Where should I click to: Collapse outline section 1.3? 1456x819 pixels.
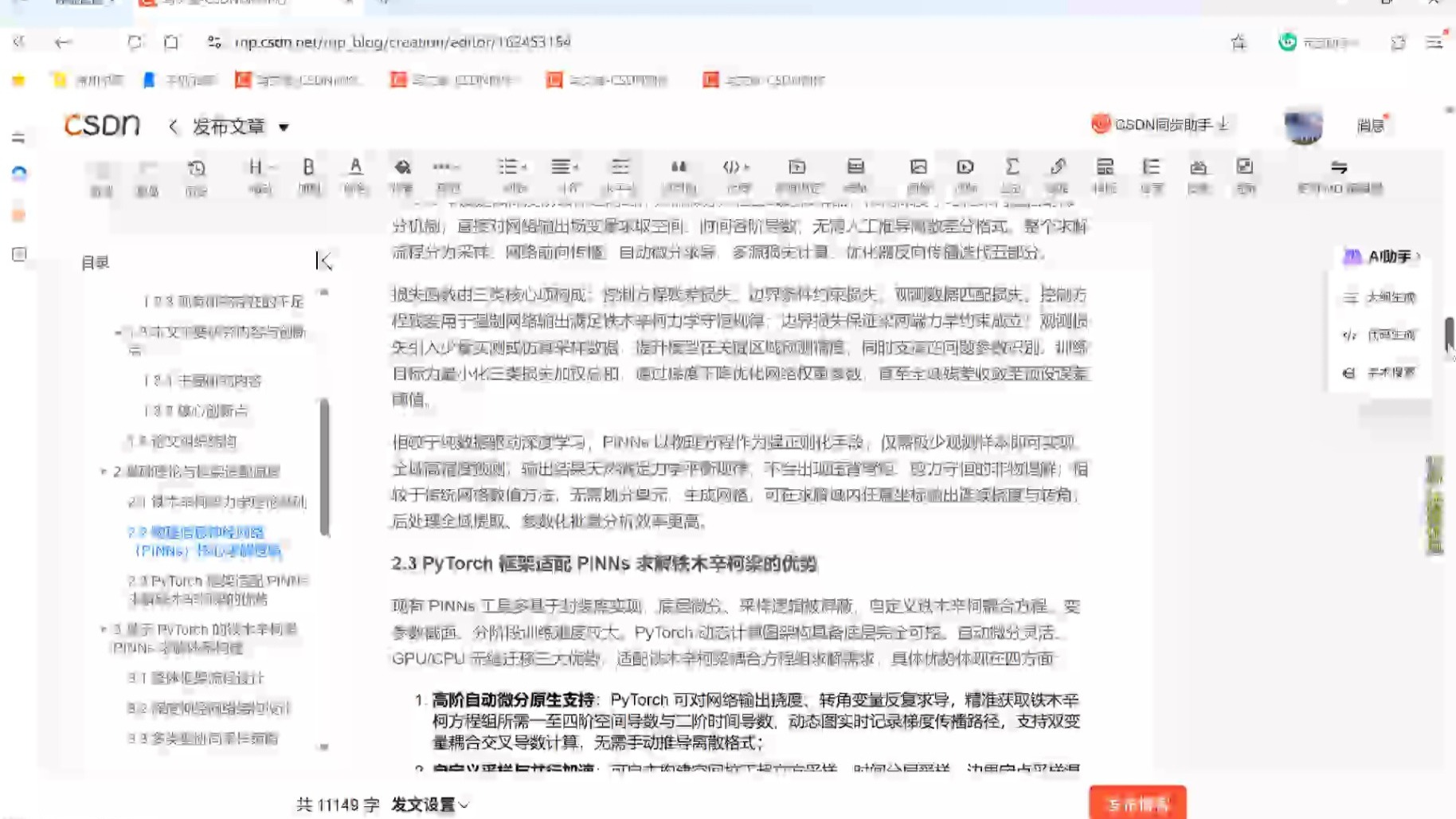point(118,332)
